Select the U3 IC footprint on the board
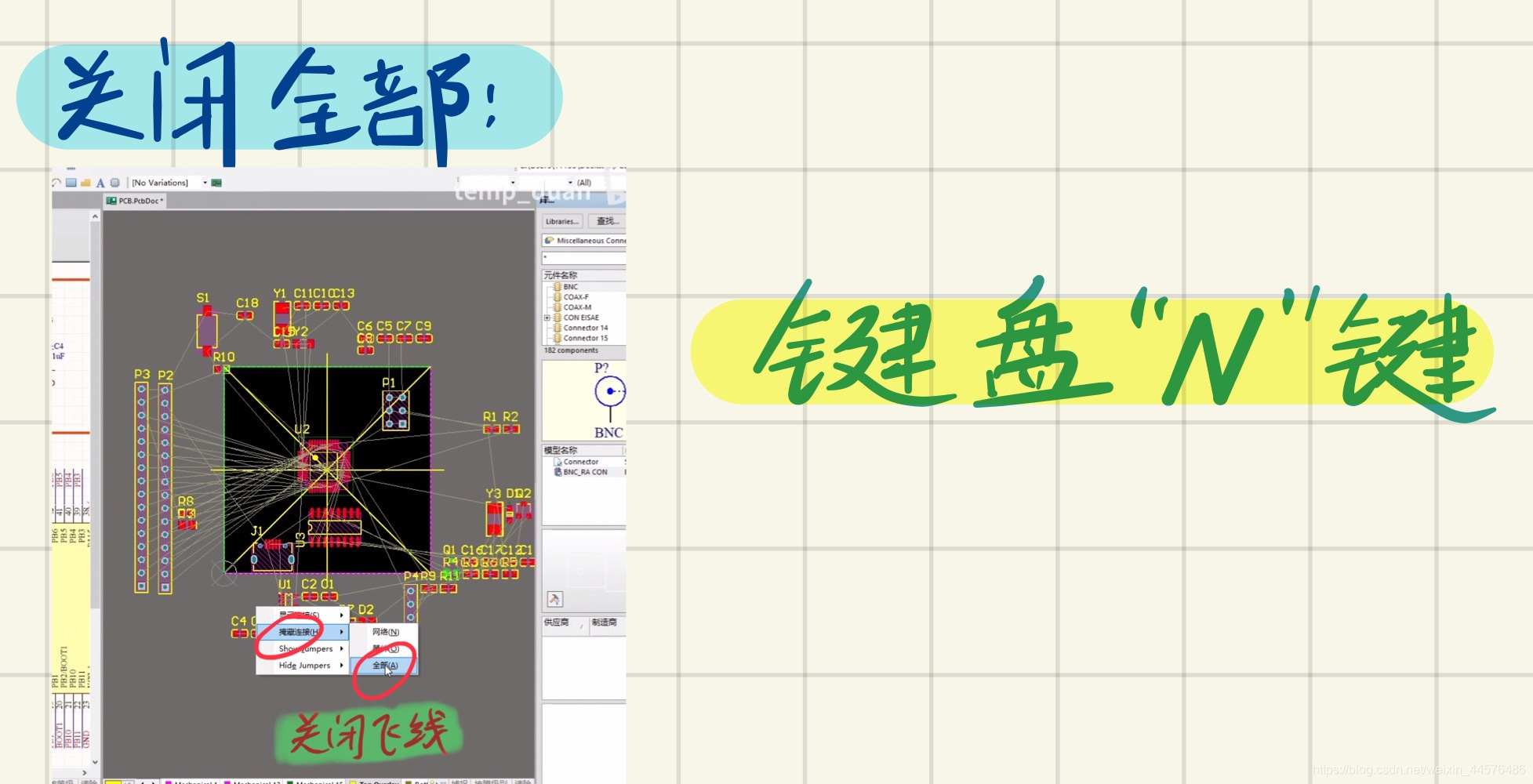 coord(335,526)
